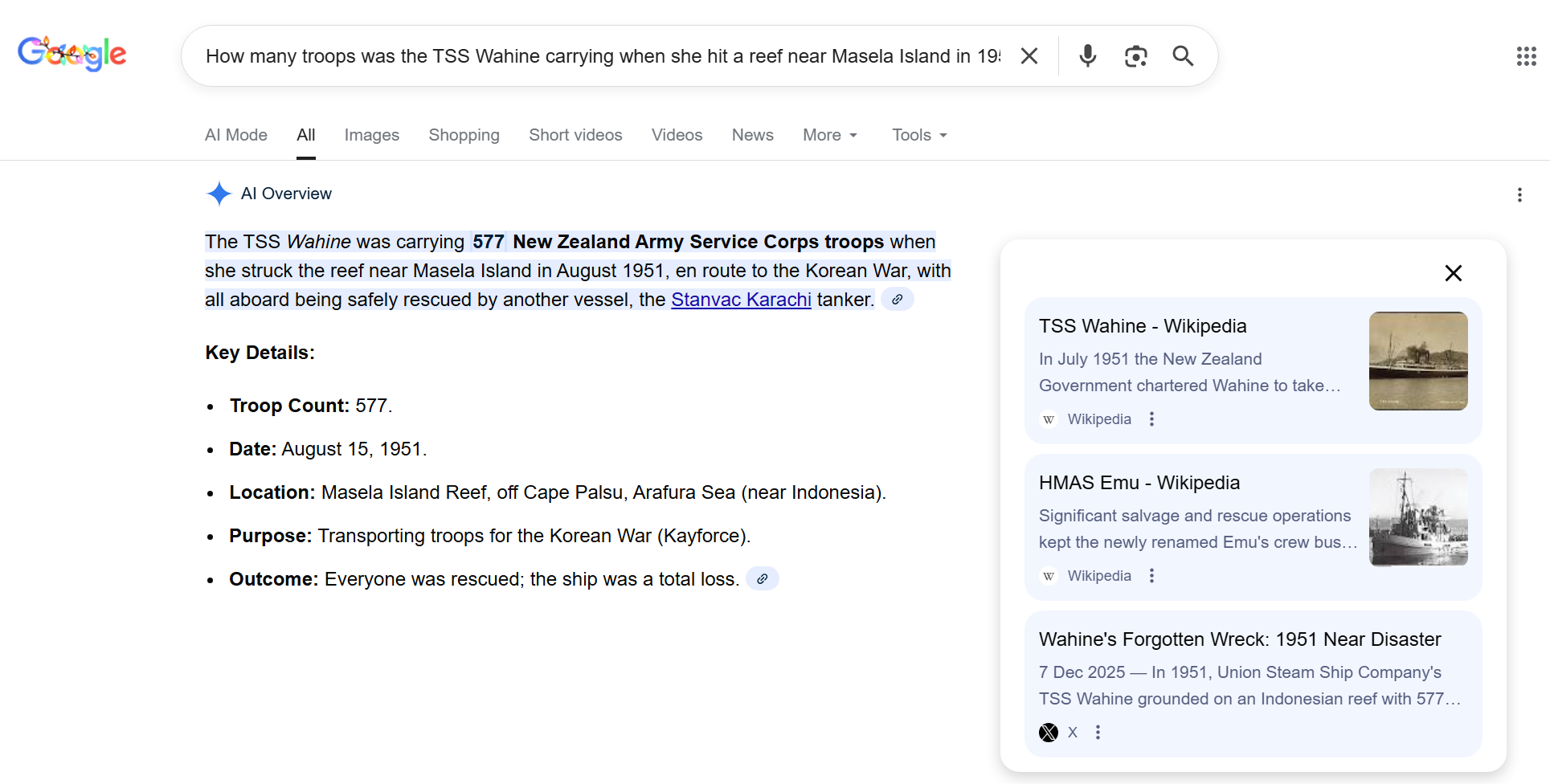The image size is (1550, 784).
Task: Click Wikipedia source label under HMAS Emu
Action: pos(1099,576)
